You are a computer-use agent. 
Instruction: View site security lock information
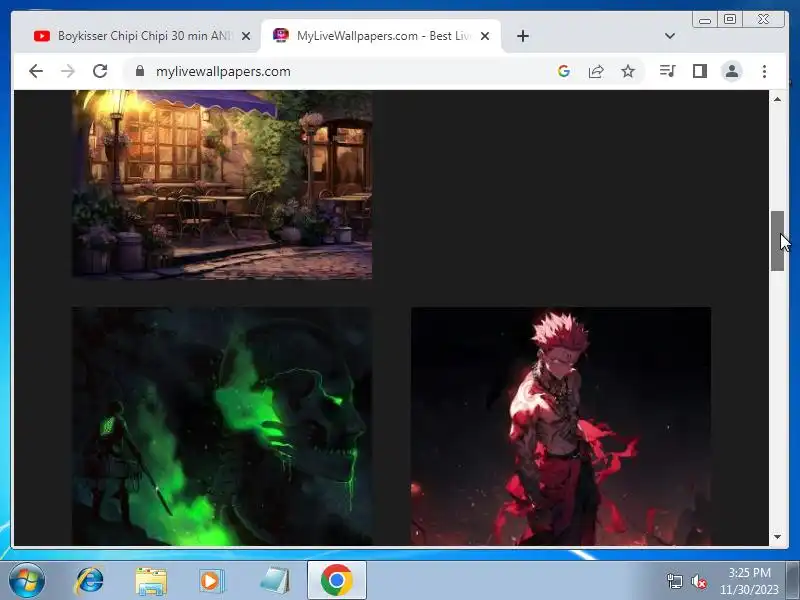(140, 71)
